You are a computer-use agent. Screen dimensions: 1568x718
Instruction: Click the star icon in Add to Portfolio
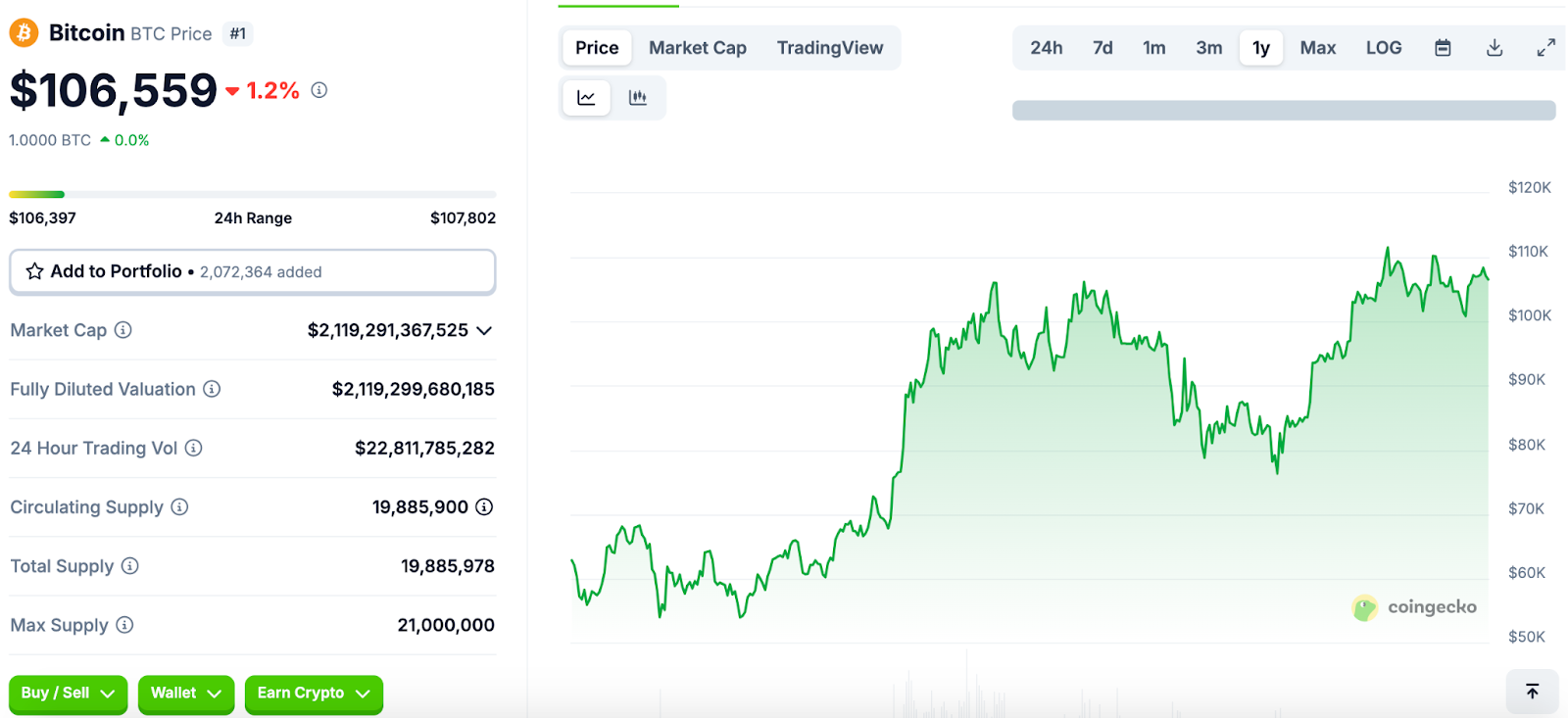point(34,271)
